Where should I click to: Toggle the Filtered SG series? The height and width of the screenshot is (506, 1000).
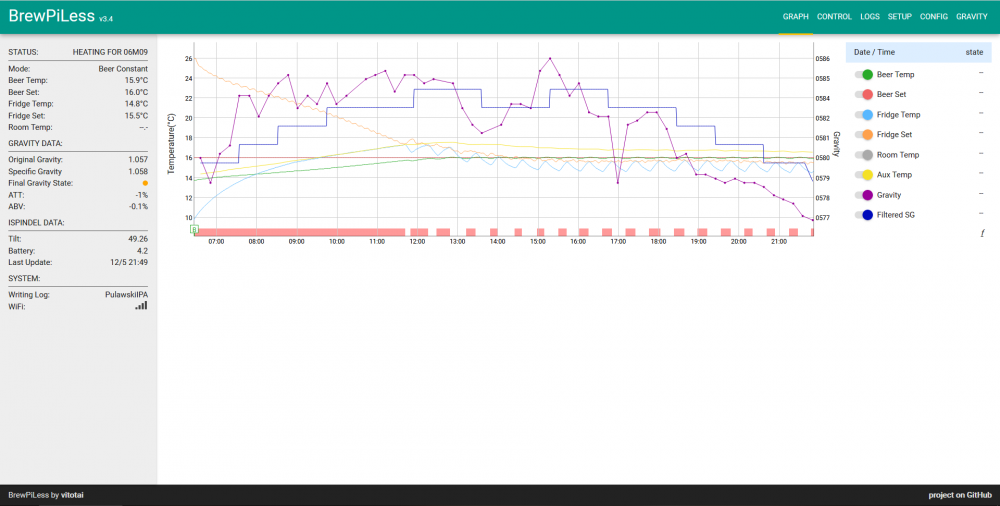(x=863, y=215)
